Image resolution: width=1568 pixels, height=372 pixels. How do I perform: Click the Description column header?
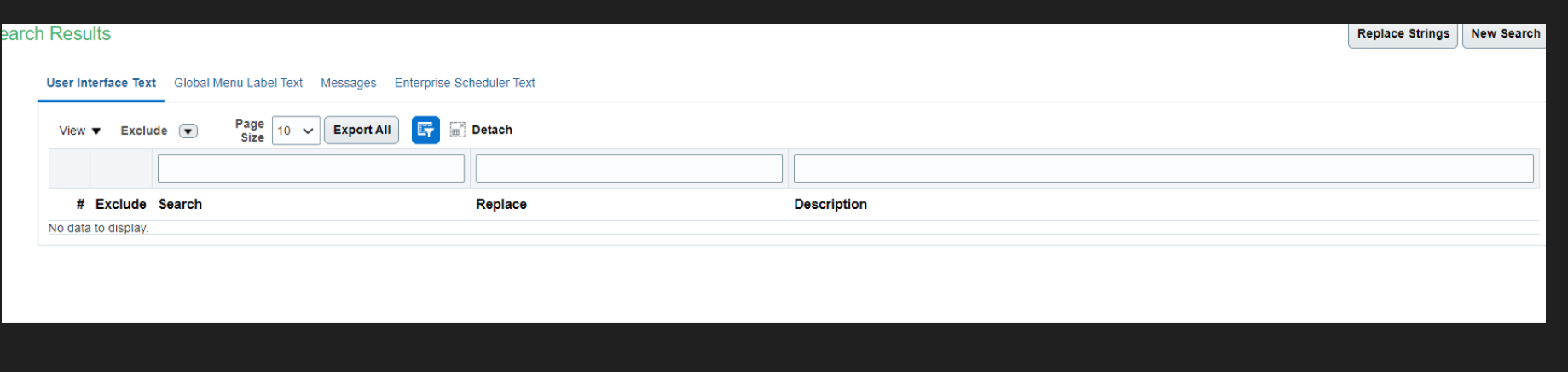click(x=830, y=204)
